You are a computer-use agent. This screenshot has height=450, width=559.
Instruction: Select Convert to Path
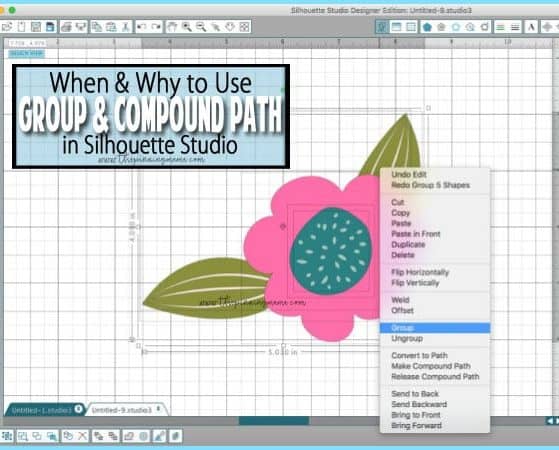click(420, 356)
